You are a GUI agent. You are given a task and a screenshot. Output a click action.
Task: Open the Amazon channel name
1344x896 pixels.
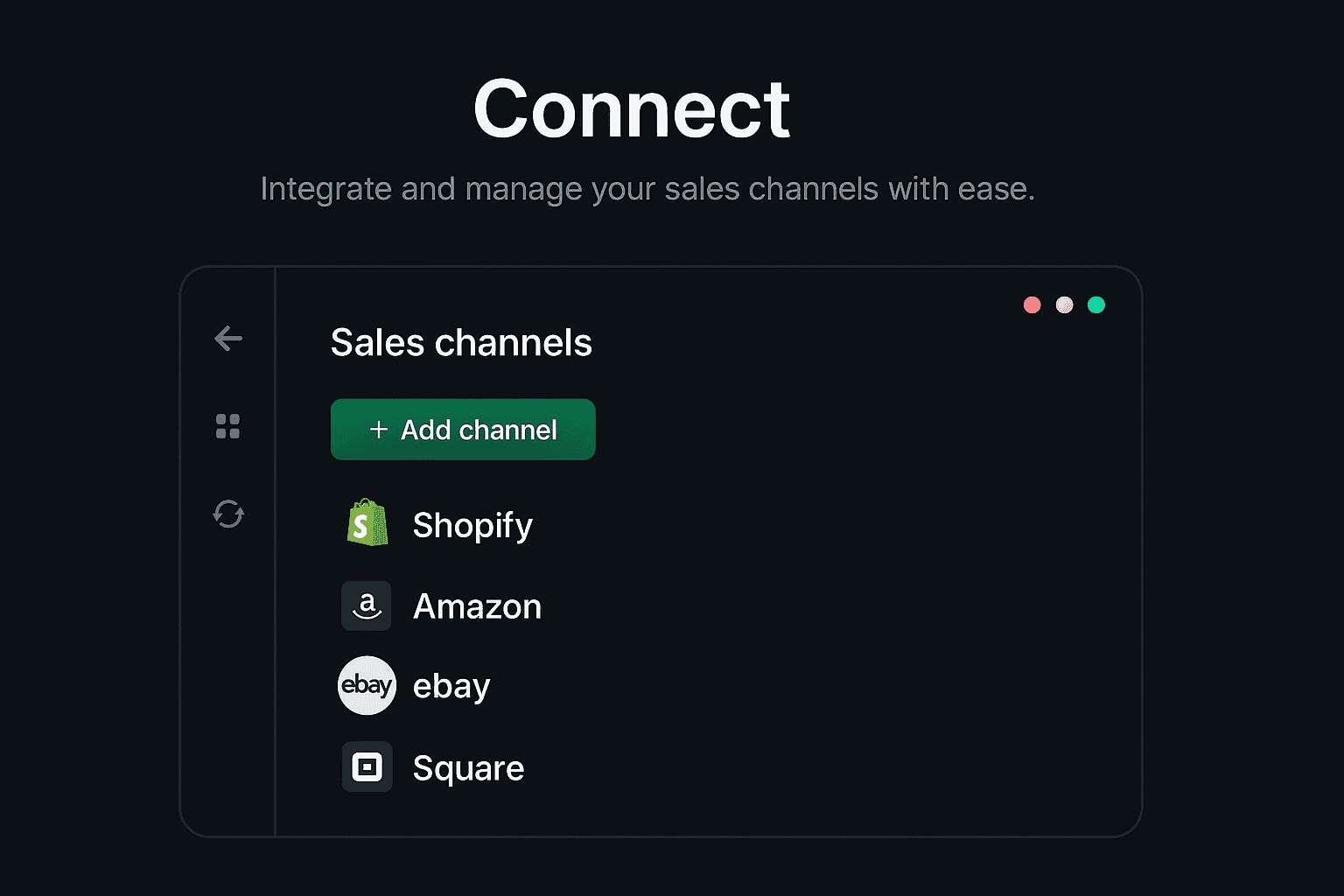(x=478, y=606)
